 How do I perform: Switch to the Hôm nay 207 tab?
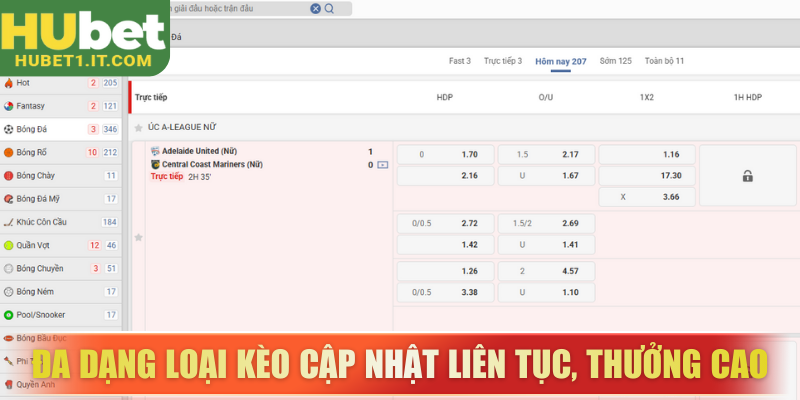point(561,62)
